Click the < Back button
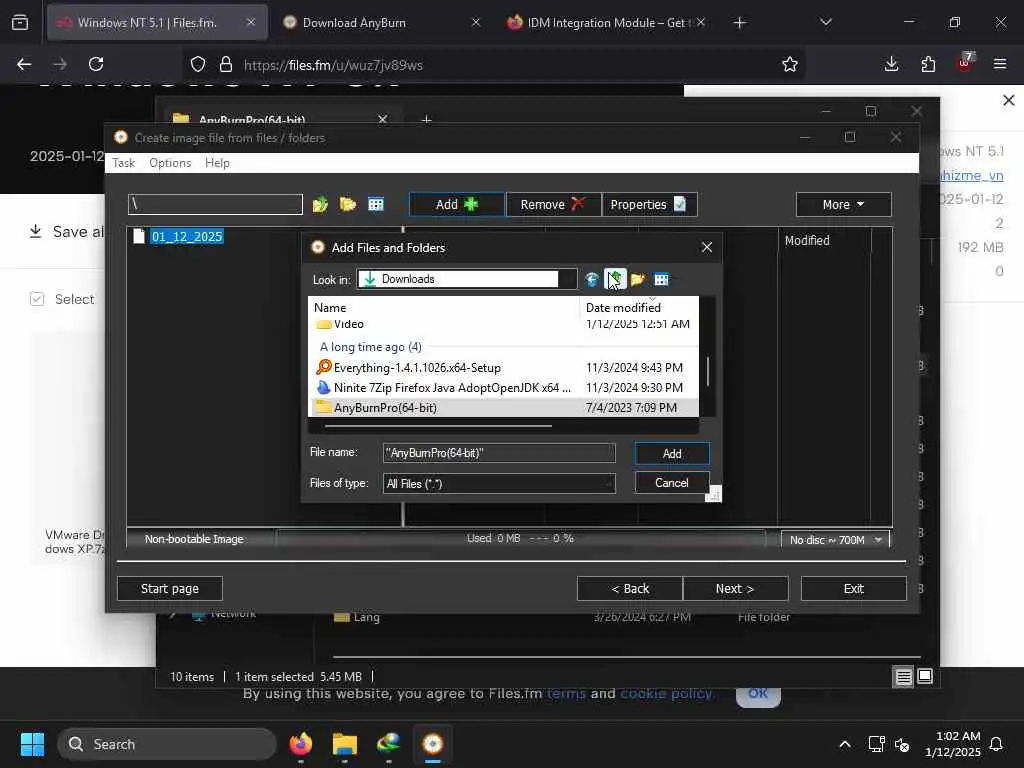Viewport: 1024px width, 768px height. pos(630,588)
